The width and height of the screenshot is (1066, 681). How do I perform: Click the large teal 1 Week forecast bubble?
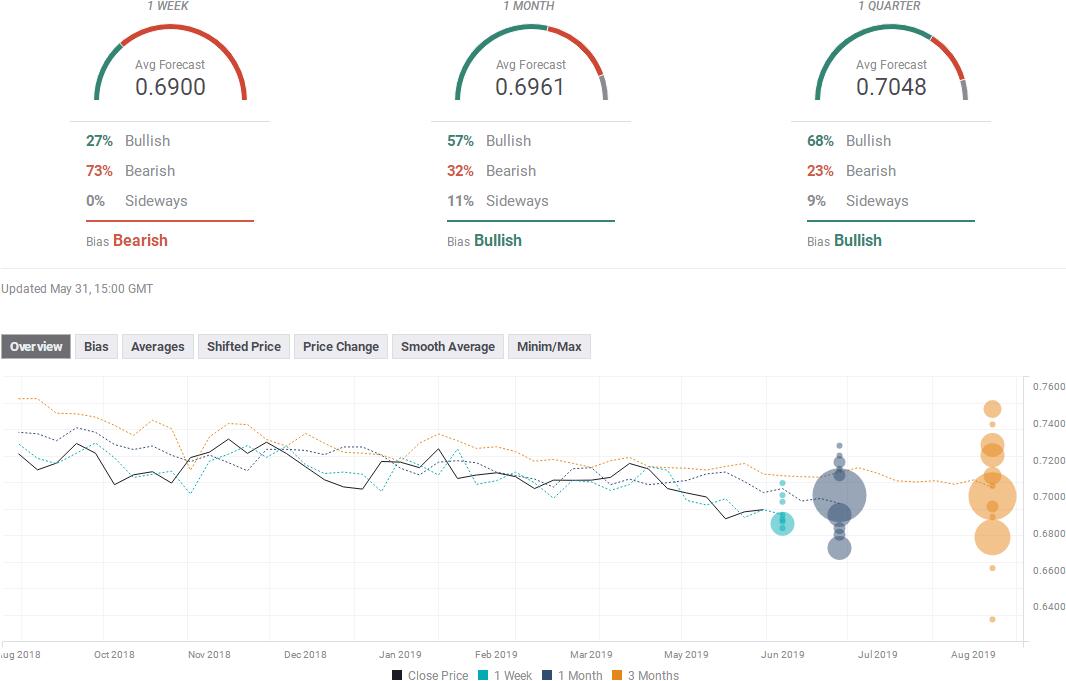pos(782,523)
